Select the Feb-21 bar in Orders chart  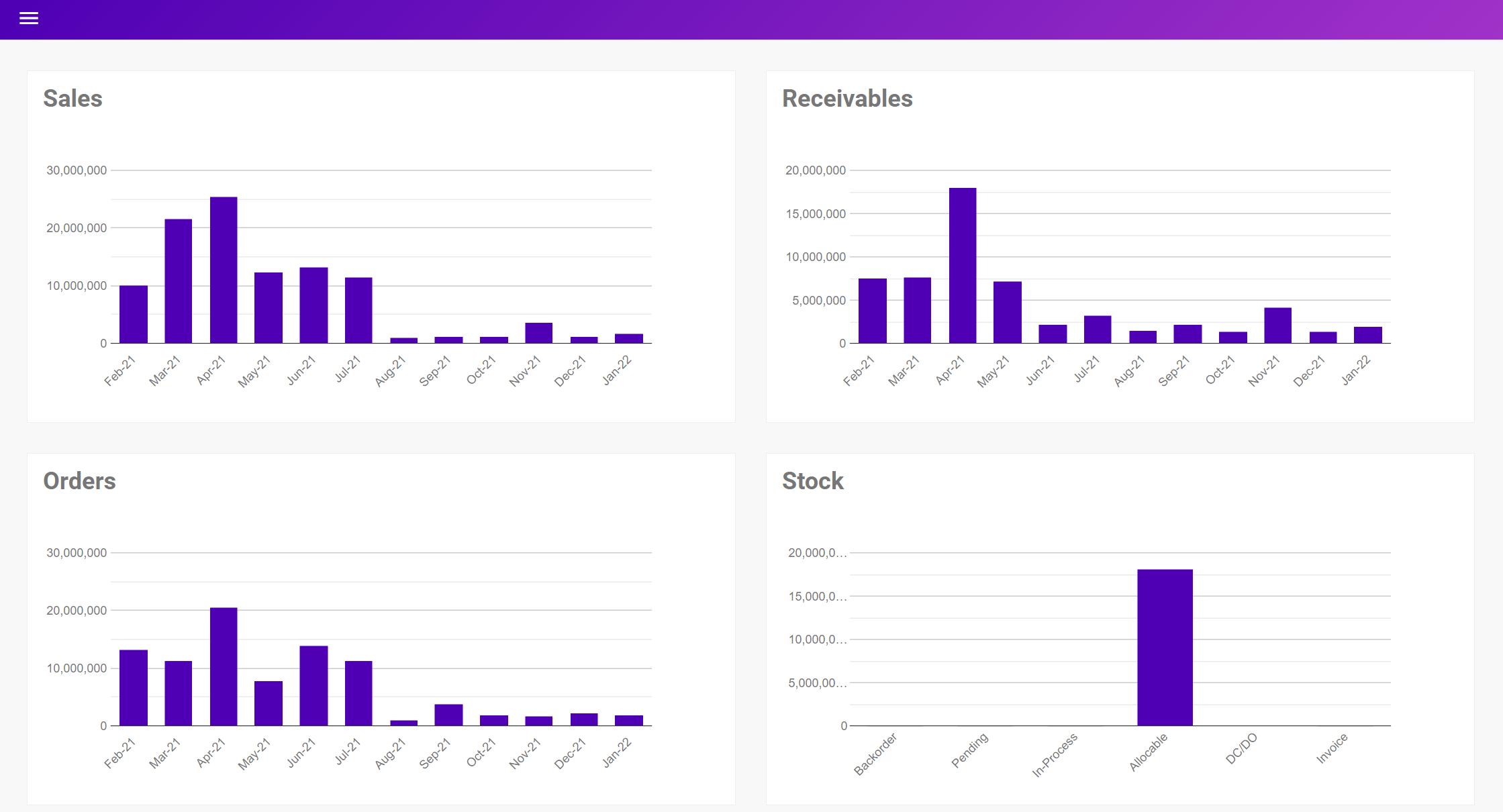click(134, 688)
